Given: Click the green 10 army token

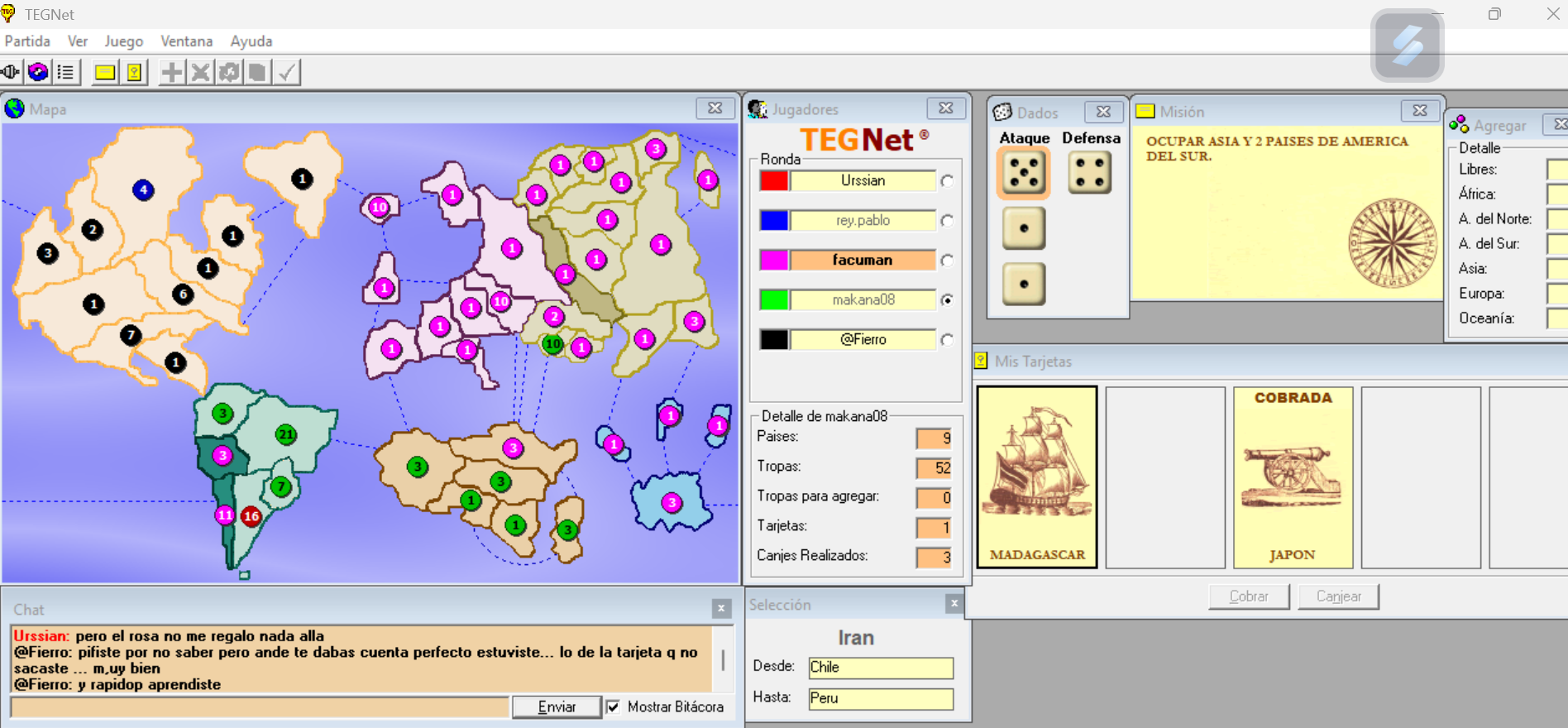Looking at the screenshot, I should point(552,343).
